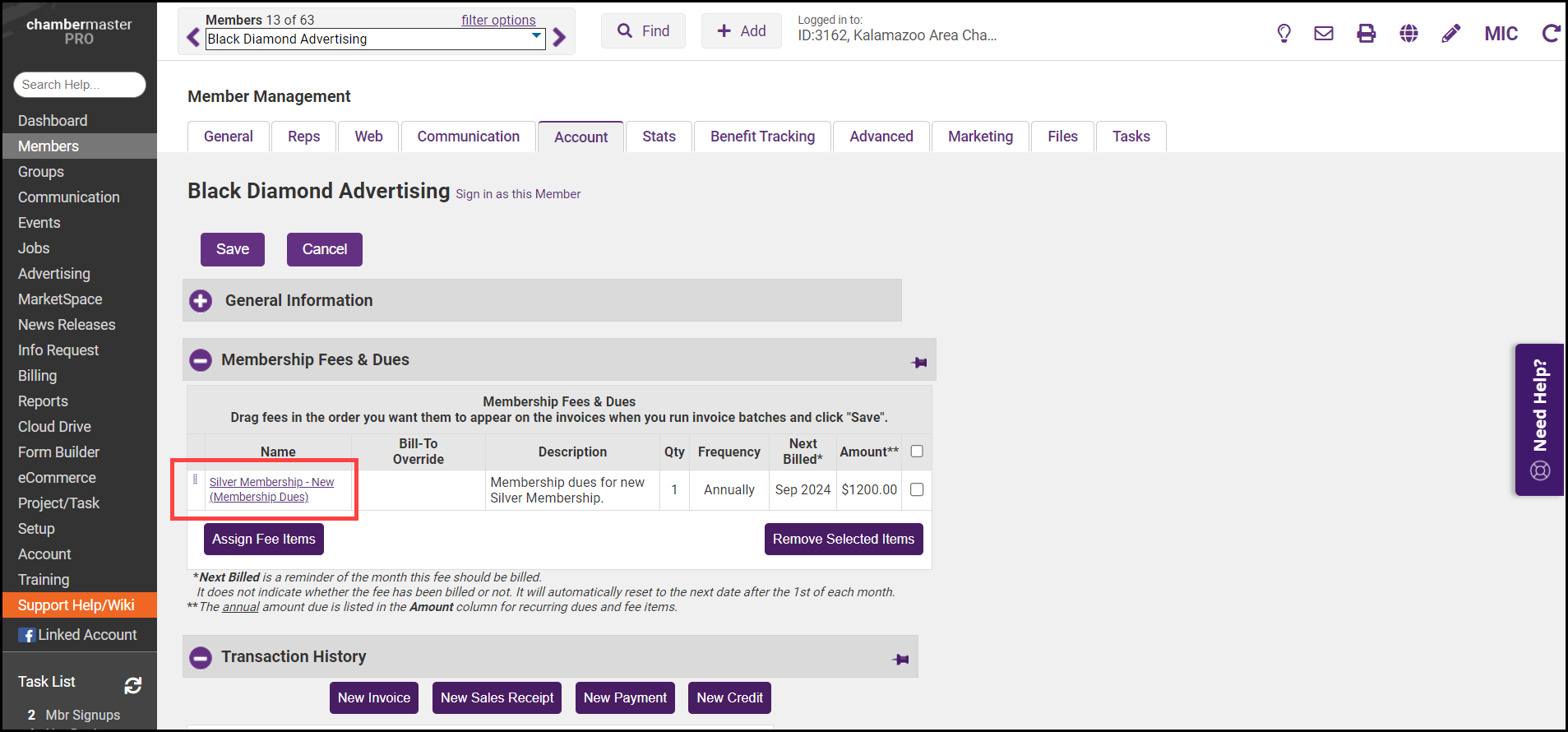Click the refresh arrow icon at top right
The width and height of the screenshot is (1568, 732).
(x=1551, y=34)
